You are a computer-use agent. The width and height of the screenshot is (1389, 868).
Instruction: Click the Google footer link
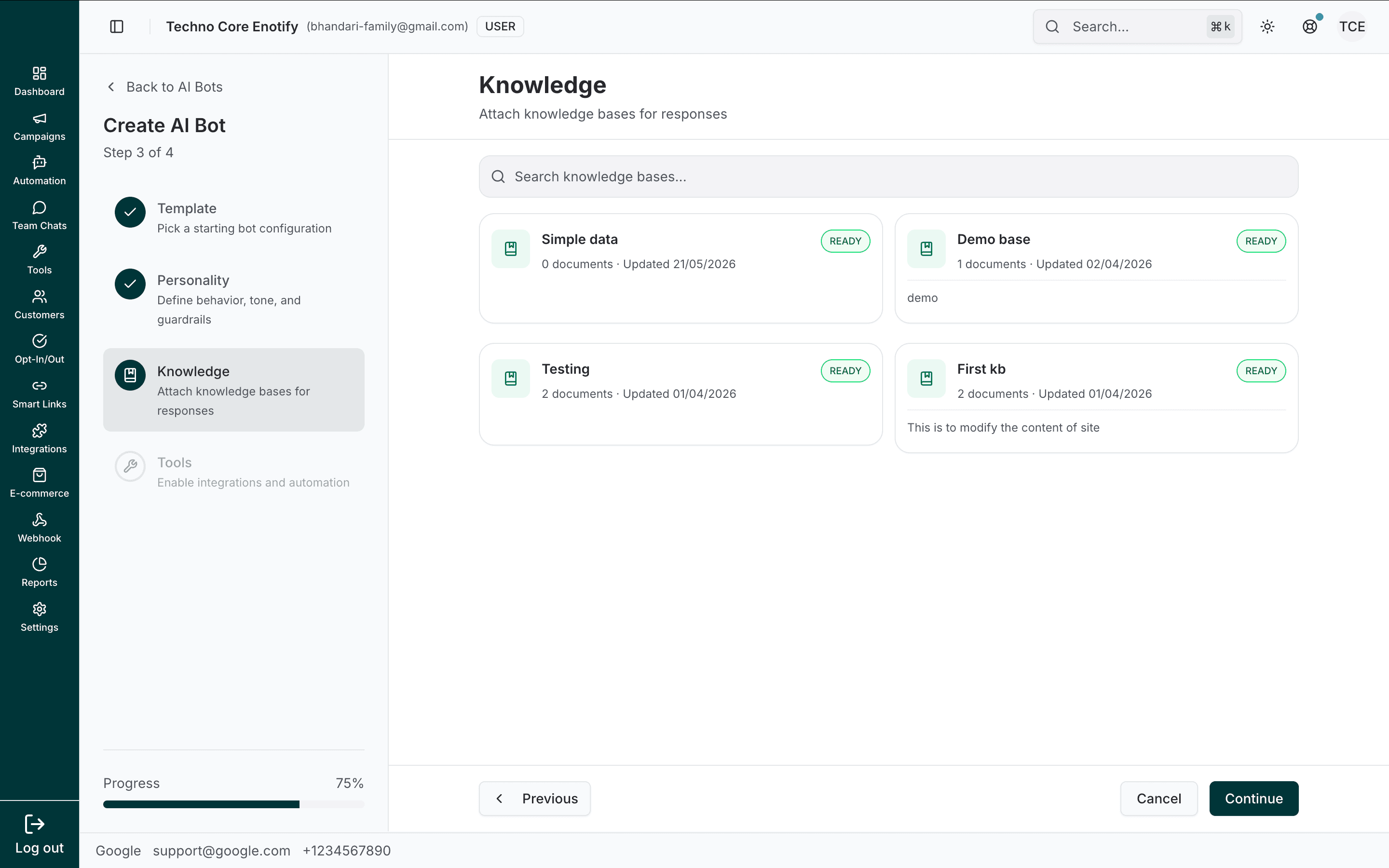coord(118,851)
